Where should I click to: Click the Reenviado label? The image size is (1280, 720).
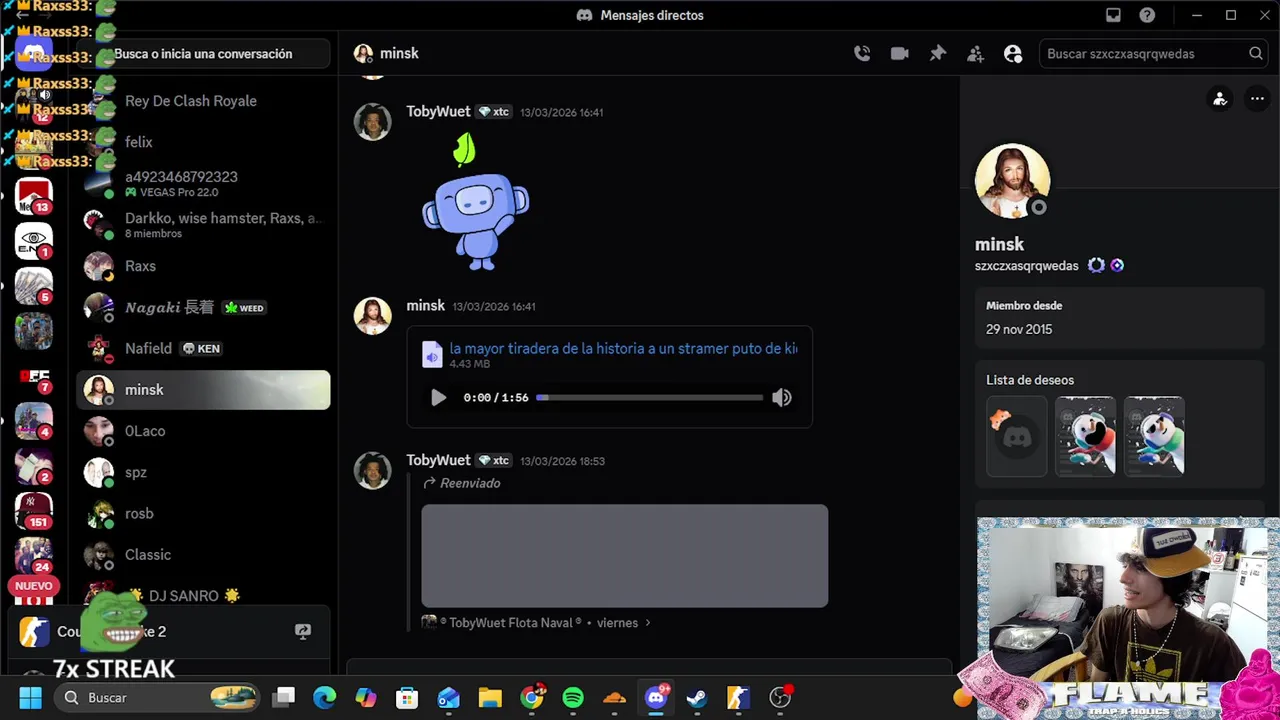pos(470,483)
